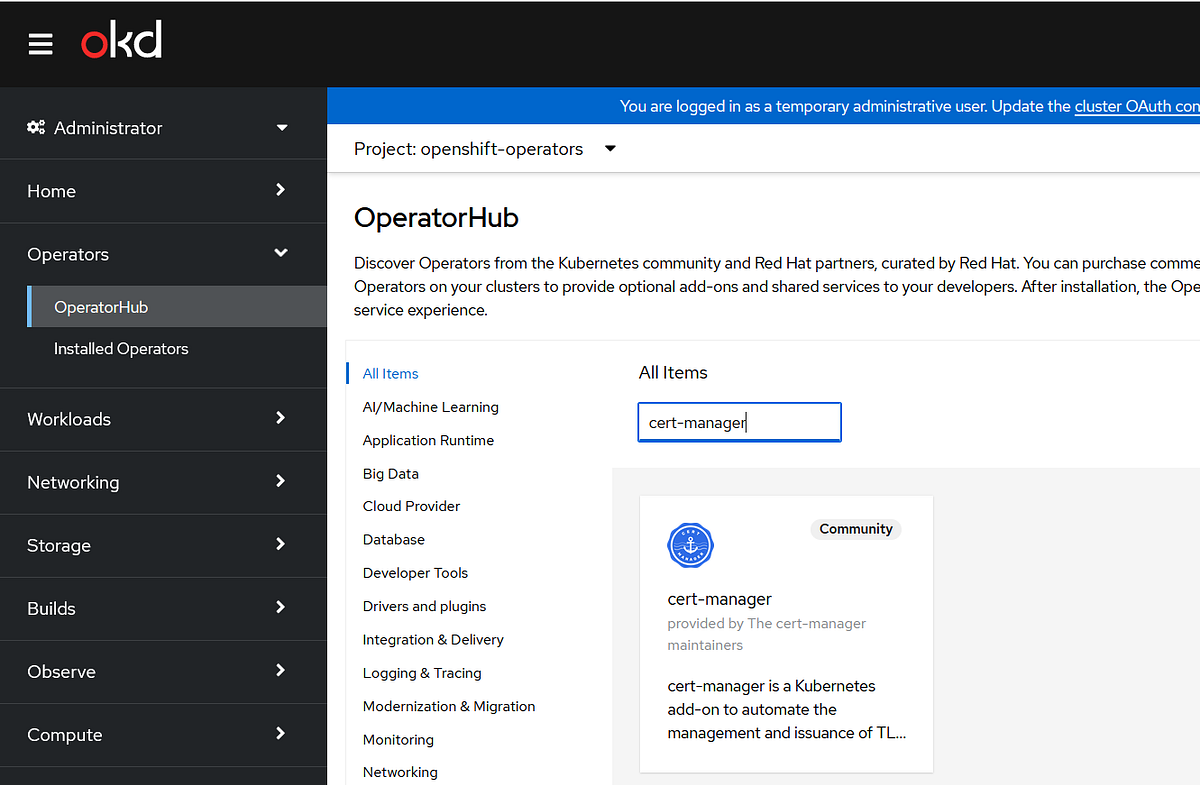Filter by the Monitoring category
This screenshot has width=1200, height=785.
point(398,739)
